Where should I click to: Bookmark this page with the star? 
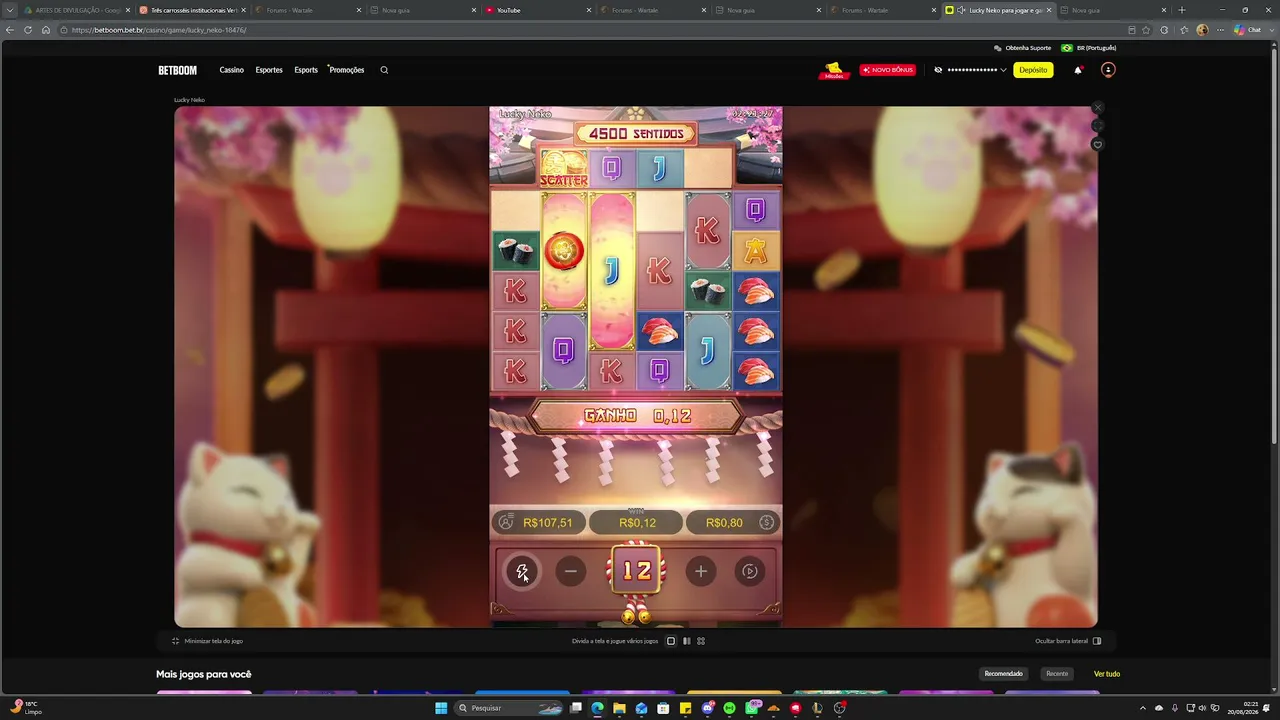[x=1146, y=30]
